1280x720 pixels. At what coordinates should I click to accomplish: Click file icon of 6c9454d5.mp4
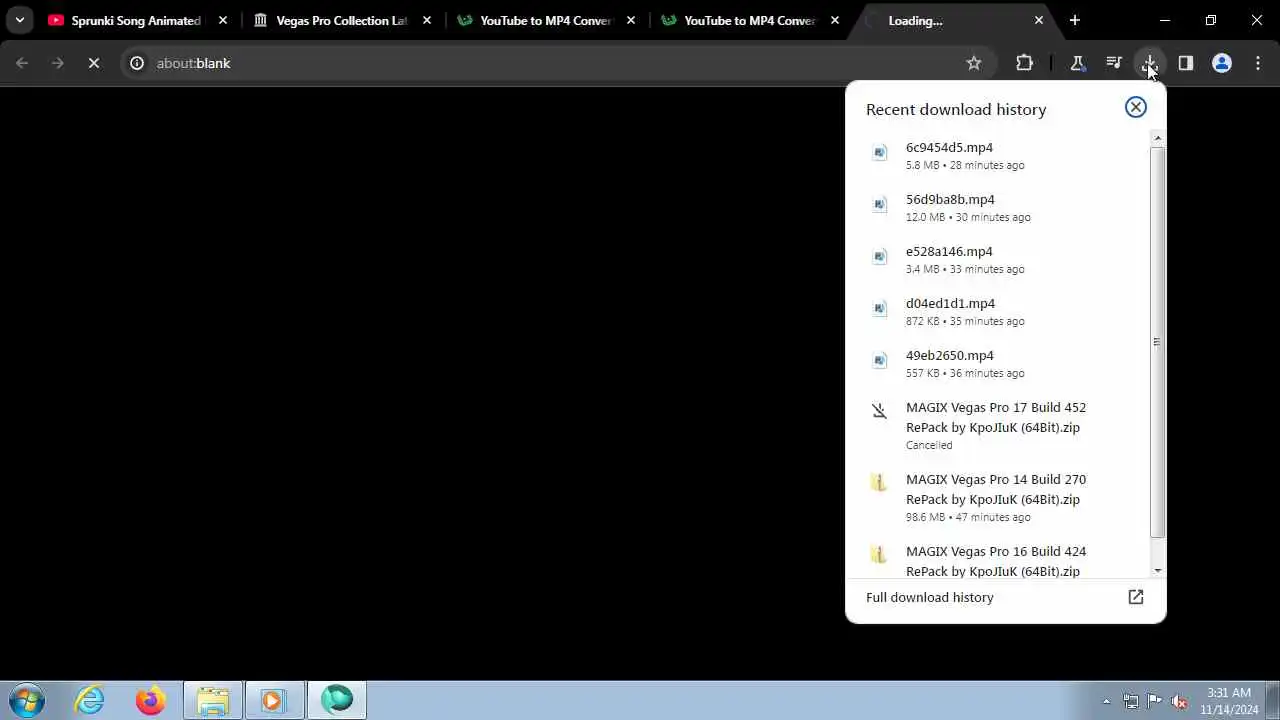point(880,153)
